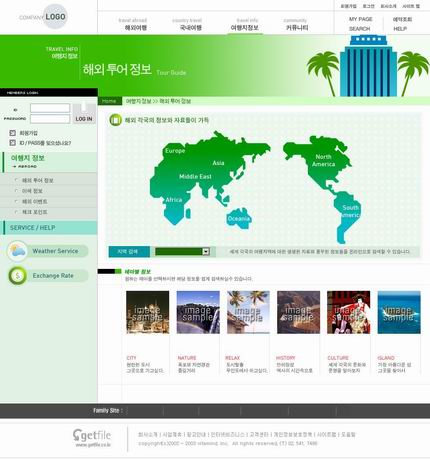Open the travel info 여행지정보 menu

pos(245,25)
